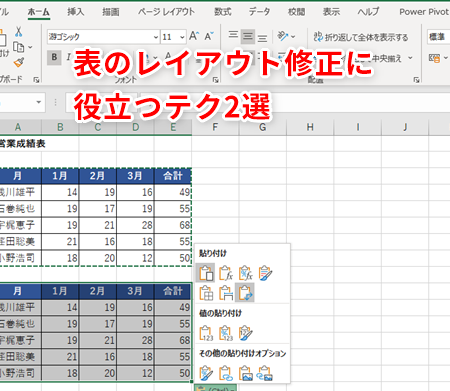Choose Paste Formulas and Number Formatting icon

click(245, 273)
